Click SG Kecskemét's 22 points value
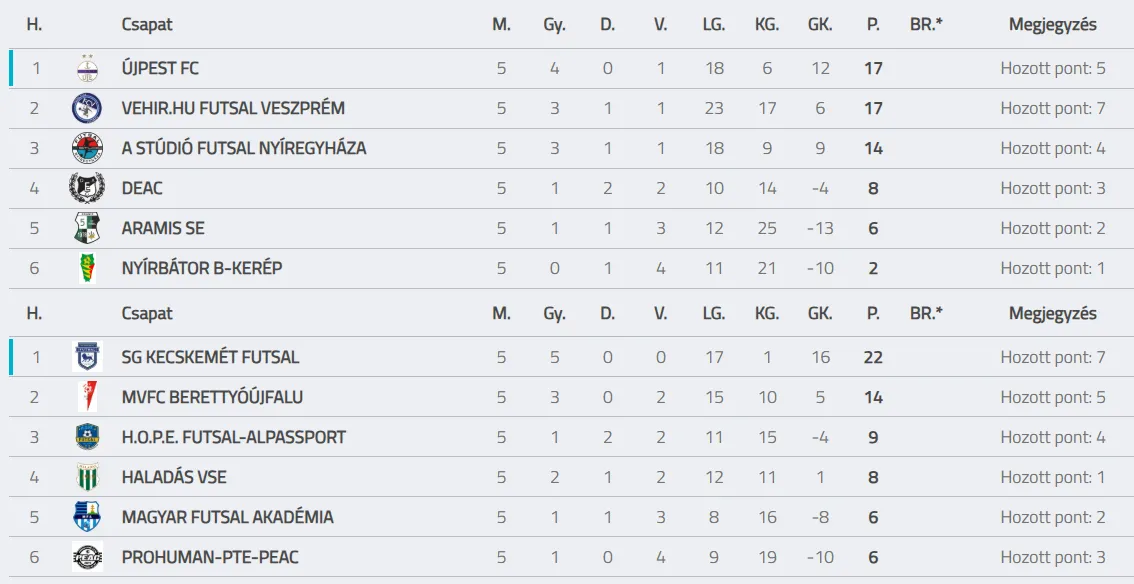Screen dimensions: 1134x584 (x=873, y=357)
